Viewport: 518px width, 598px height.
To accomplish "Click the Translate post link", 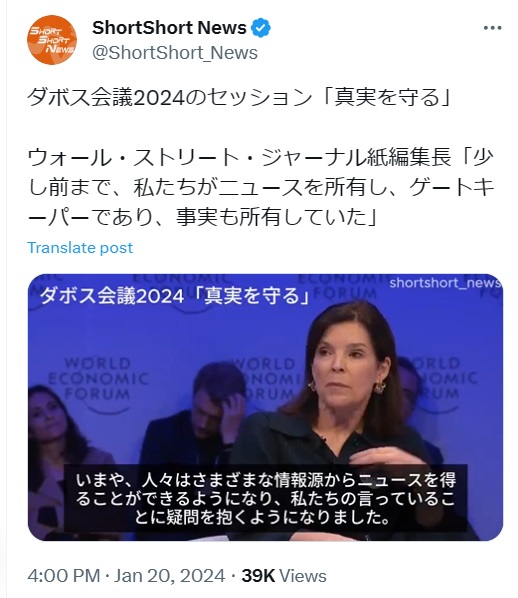I will point(80,248).
